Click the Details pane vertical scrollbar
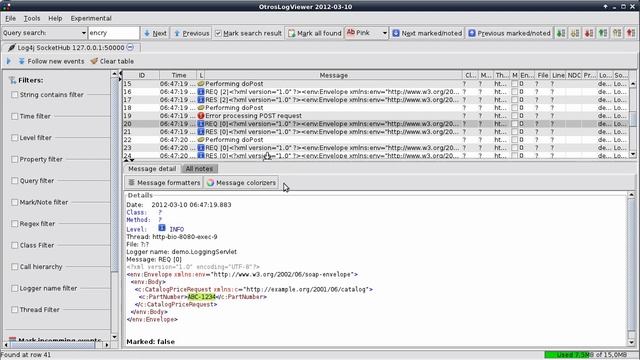The image size is (640, 360). coord(631,268)
